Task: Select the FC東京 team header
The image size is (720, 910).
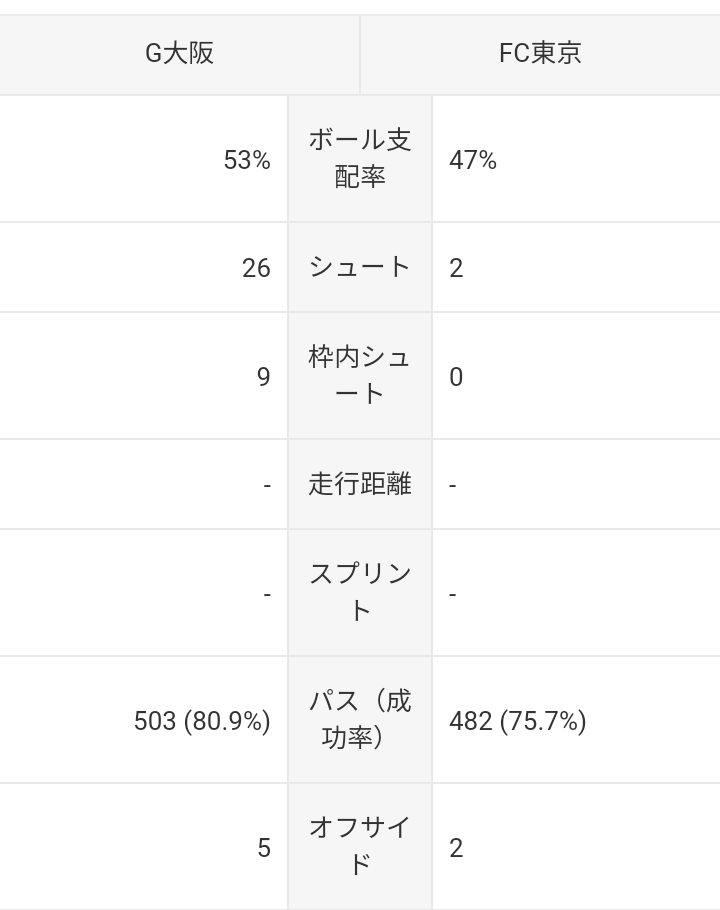Action: (540, 53)
